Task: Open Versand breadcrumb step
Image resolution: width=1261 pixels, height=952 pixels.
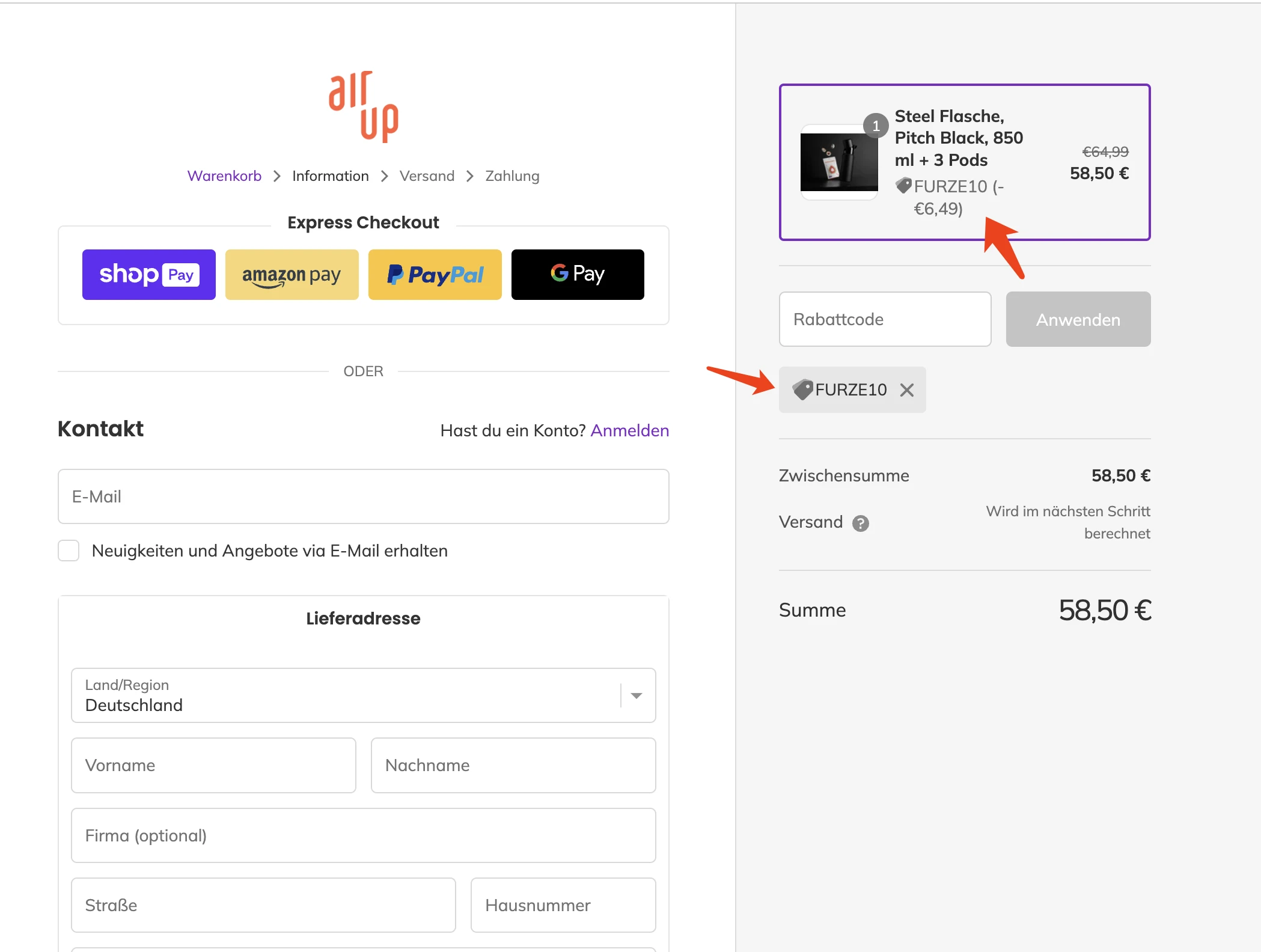Action: coord(427,176)
